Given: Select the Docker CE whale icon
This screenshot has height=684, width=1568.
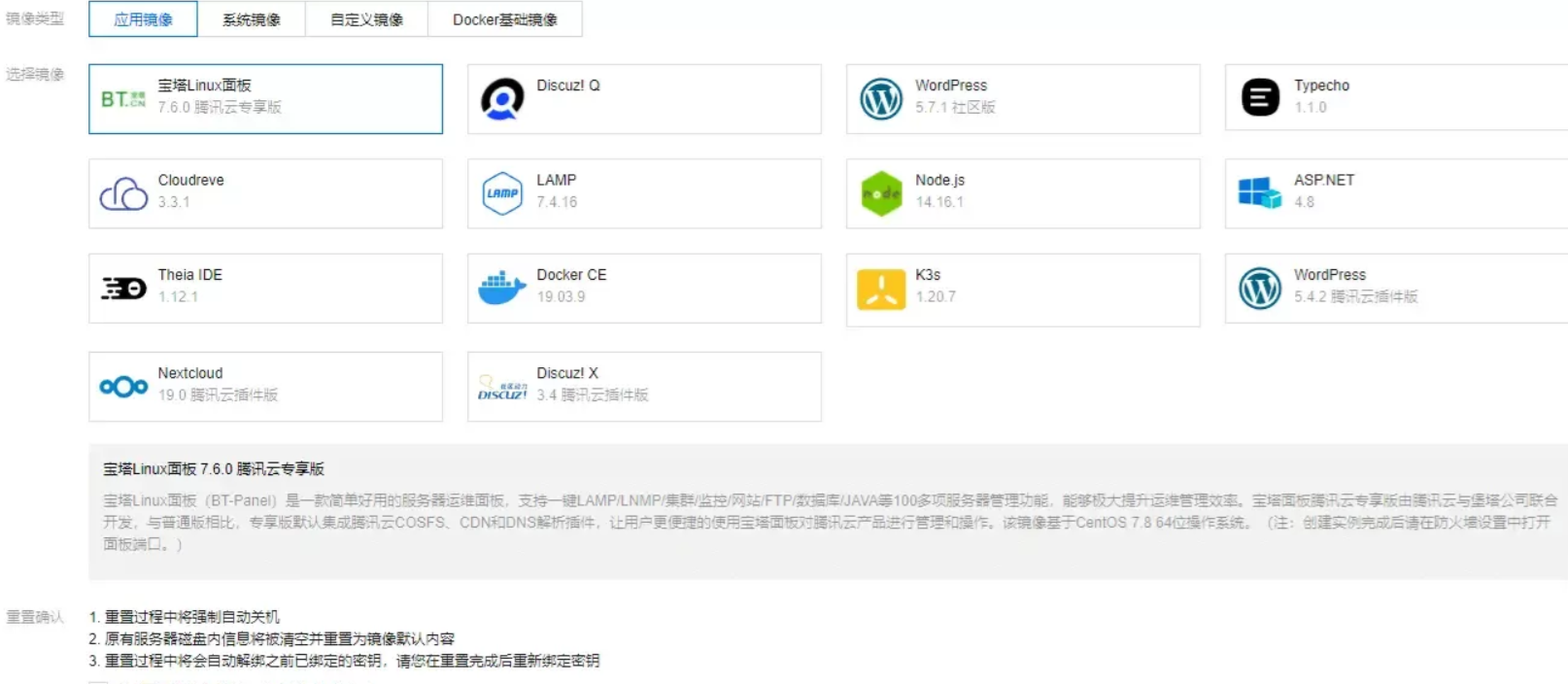Looking at the screenshot, I should coord(502,288).
